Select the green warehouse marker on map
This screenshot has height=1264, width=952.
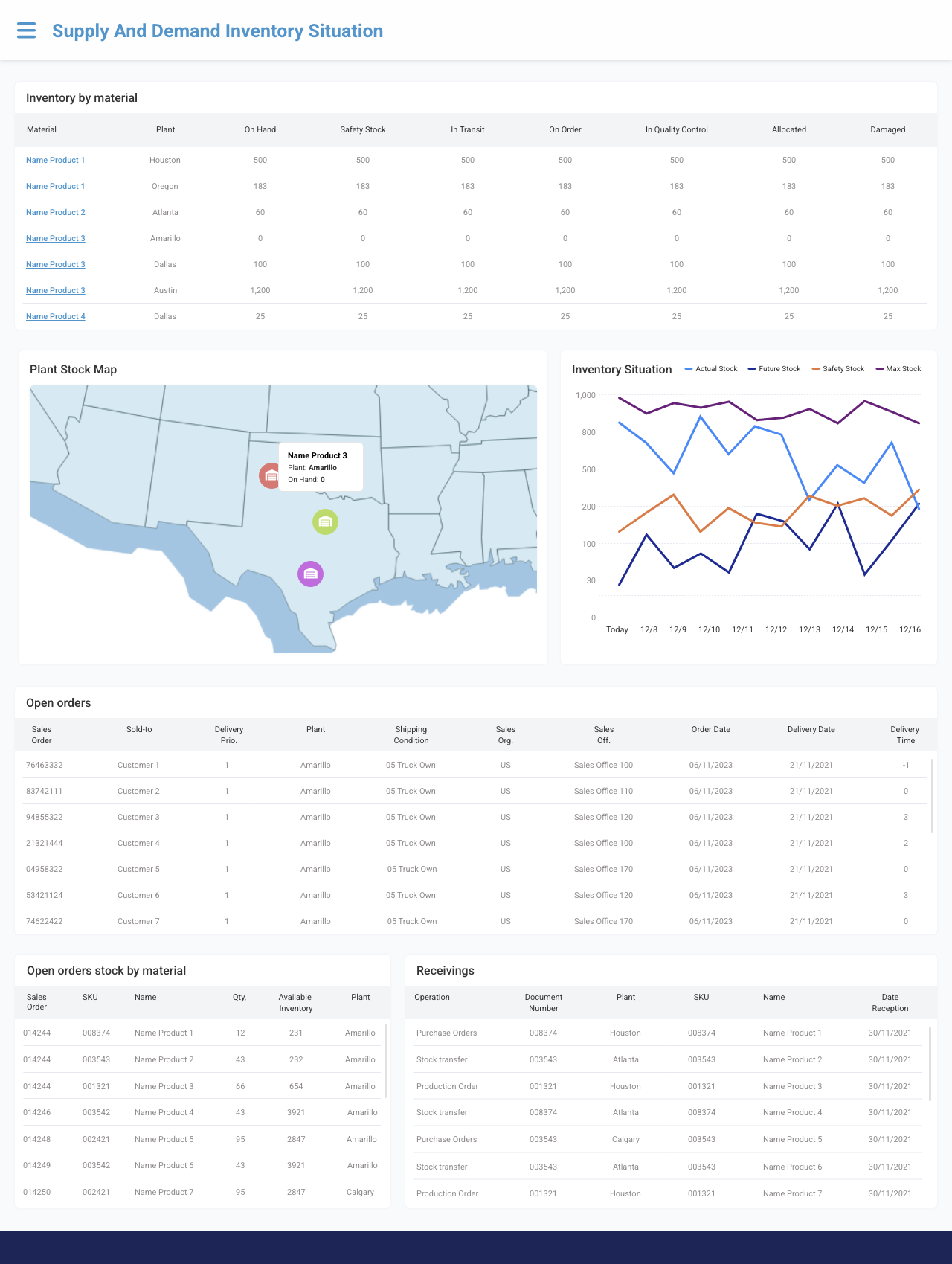click(x=325, y=522)
